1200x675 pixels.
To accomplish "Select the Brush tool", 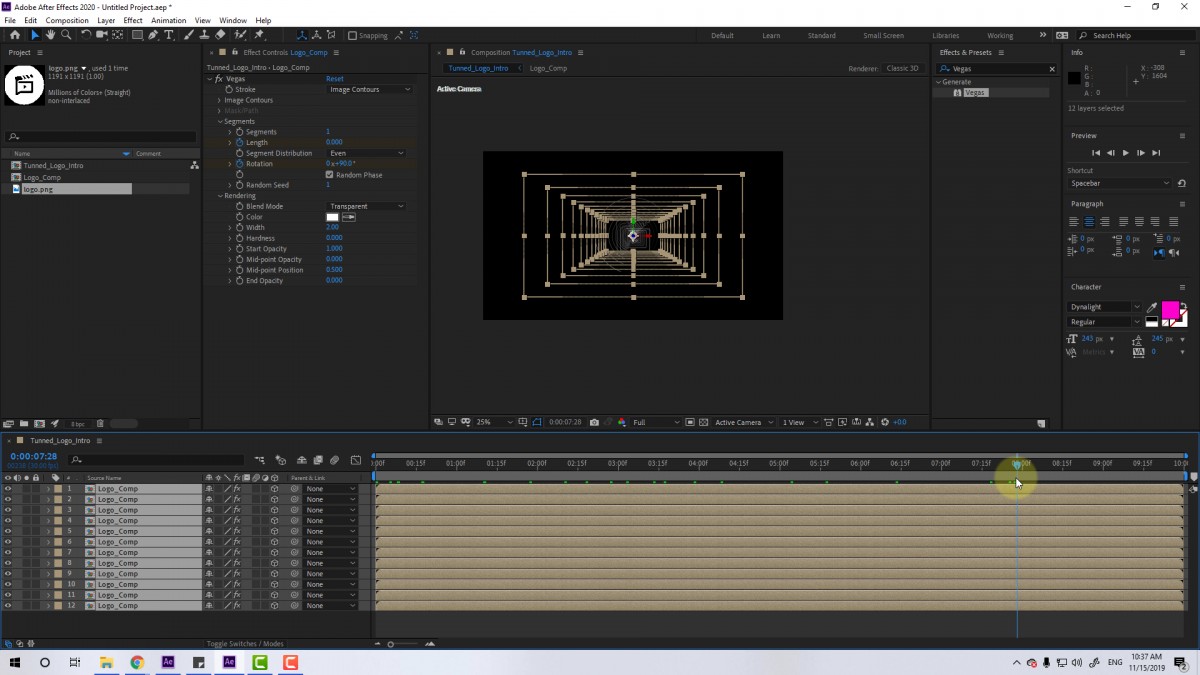I will point(189,35).
